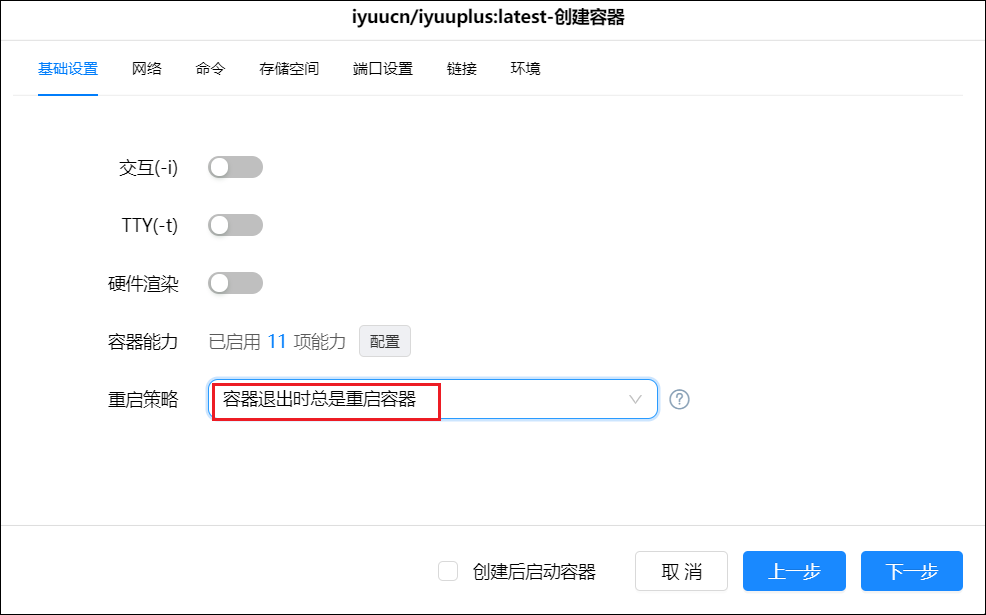Open the 链接 tab
Viewport: 986px width, 615px height.
click(462, 69)
